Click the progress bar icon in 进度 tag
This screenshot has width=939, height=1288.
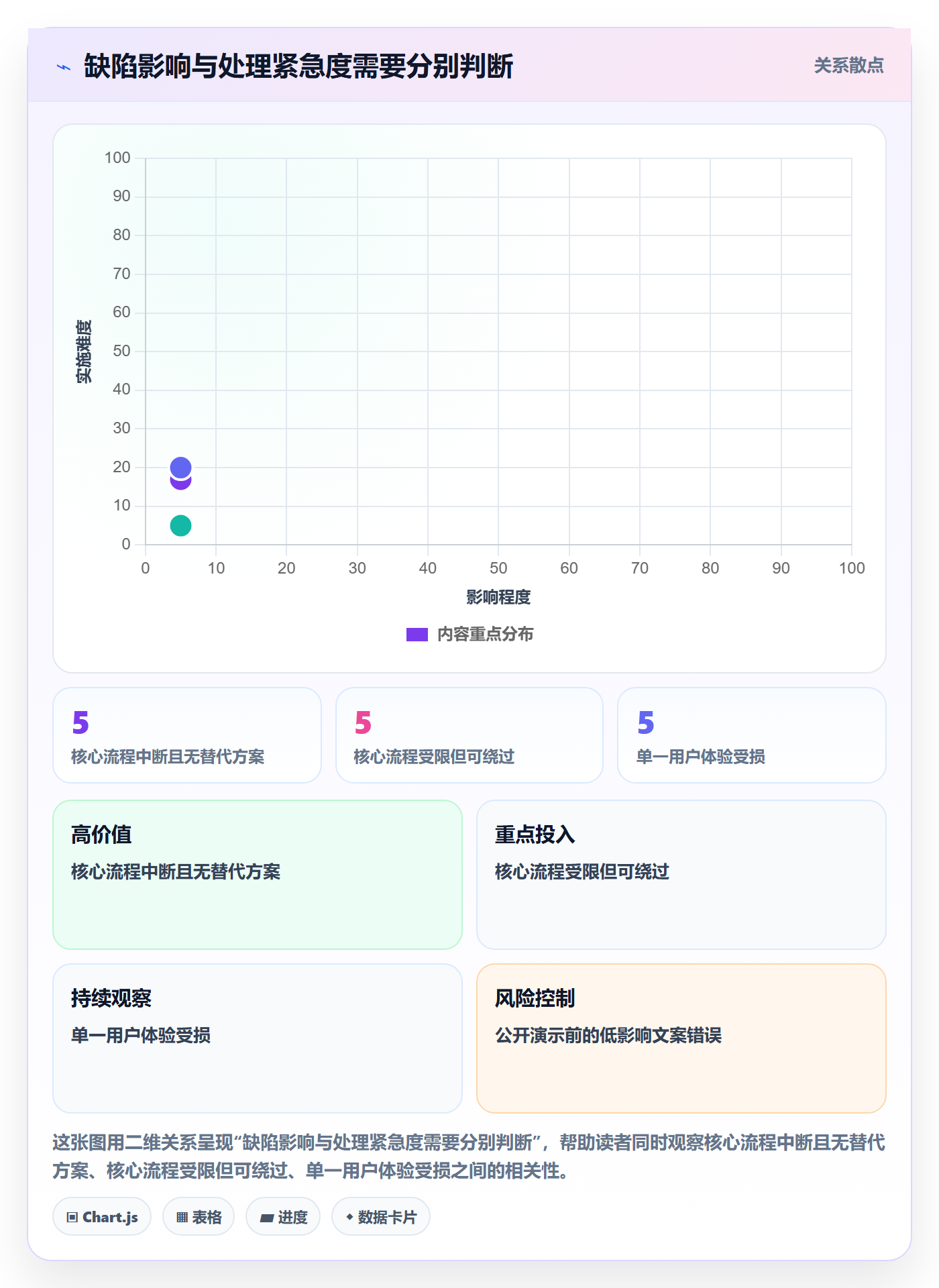point(267,1218)
